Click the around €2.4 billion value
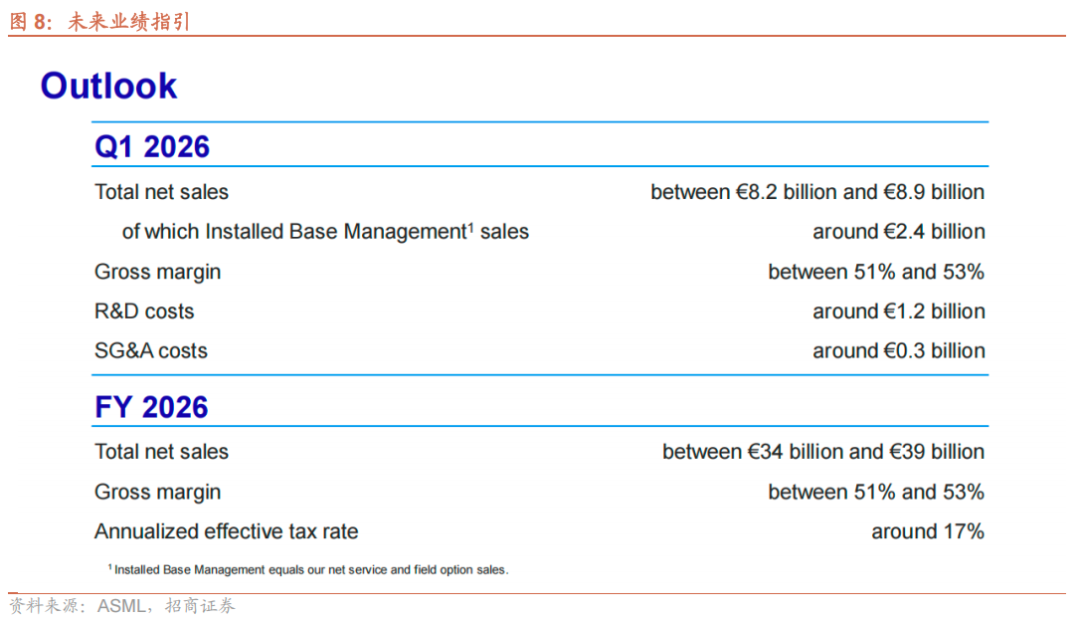1080x621 pixels. coord(898,232)
